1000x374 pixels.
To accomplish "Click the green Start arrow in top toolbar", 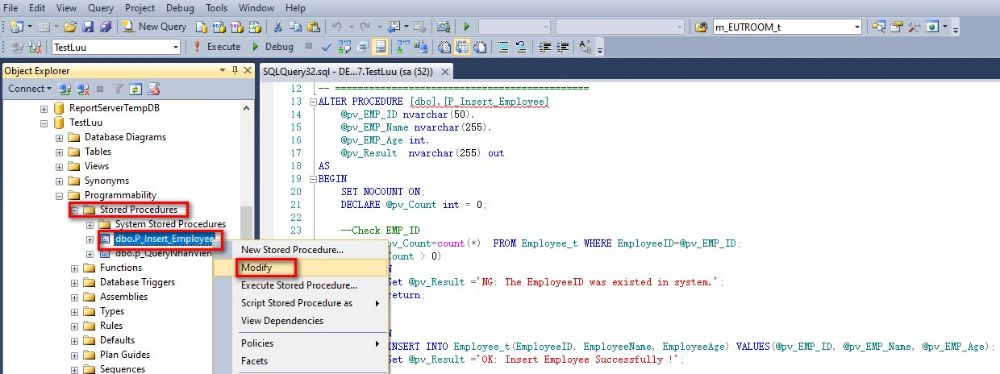I will coord(467,27).
